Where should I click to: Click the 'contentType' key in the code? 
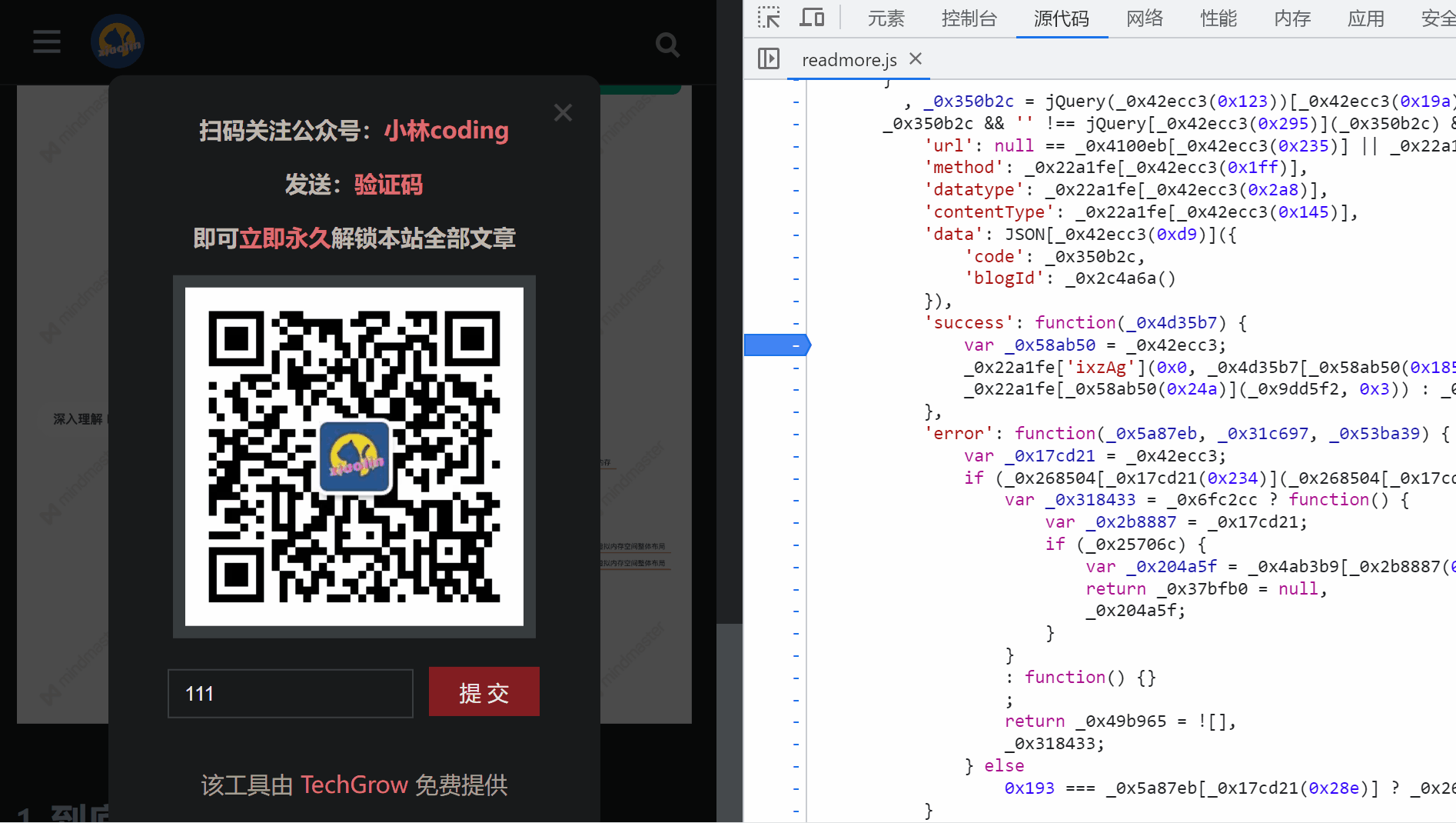pos(989,212)
